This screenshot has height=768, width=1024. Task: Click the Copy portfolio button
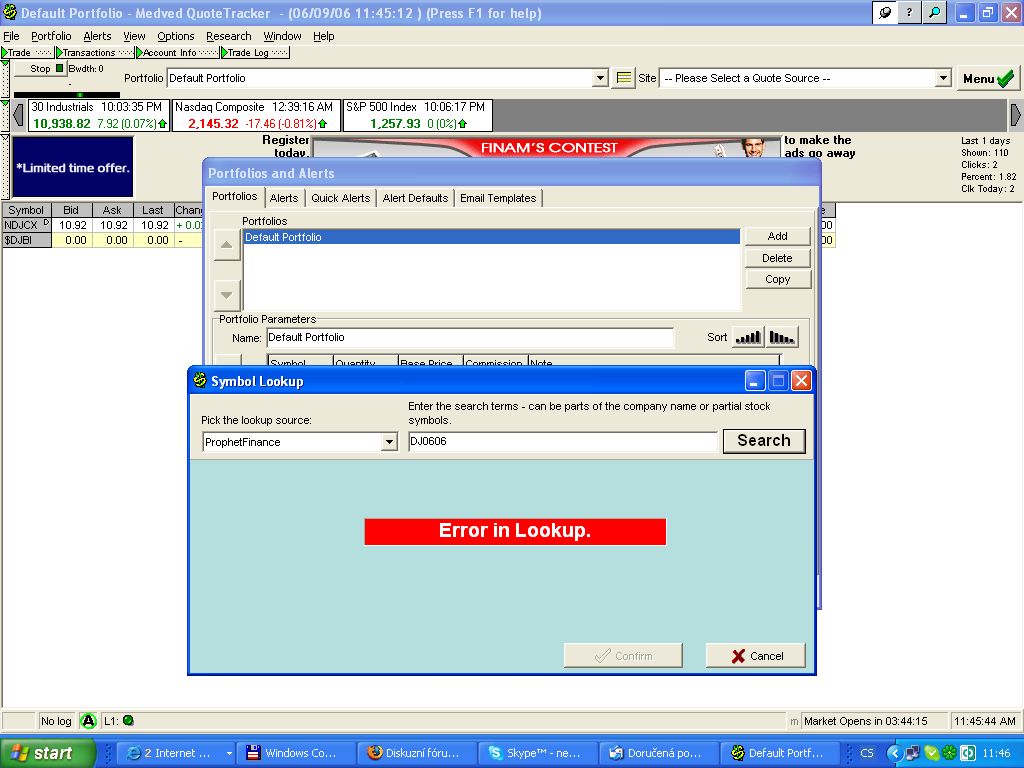click(x=777, y=279)
